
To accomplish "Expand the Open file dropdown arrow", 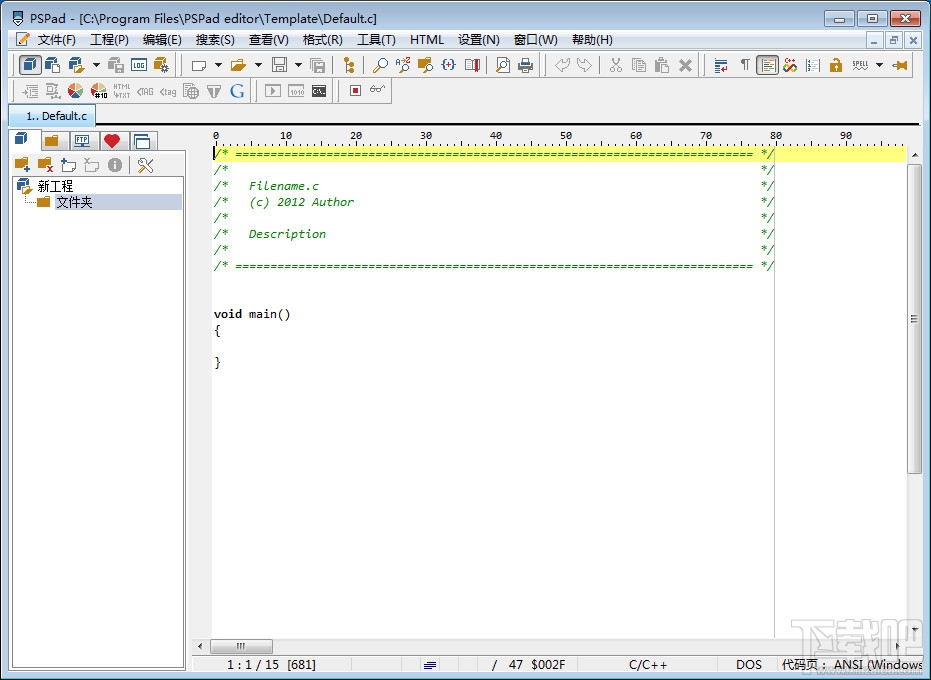I will 258,65.
